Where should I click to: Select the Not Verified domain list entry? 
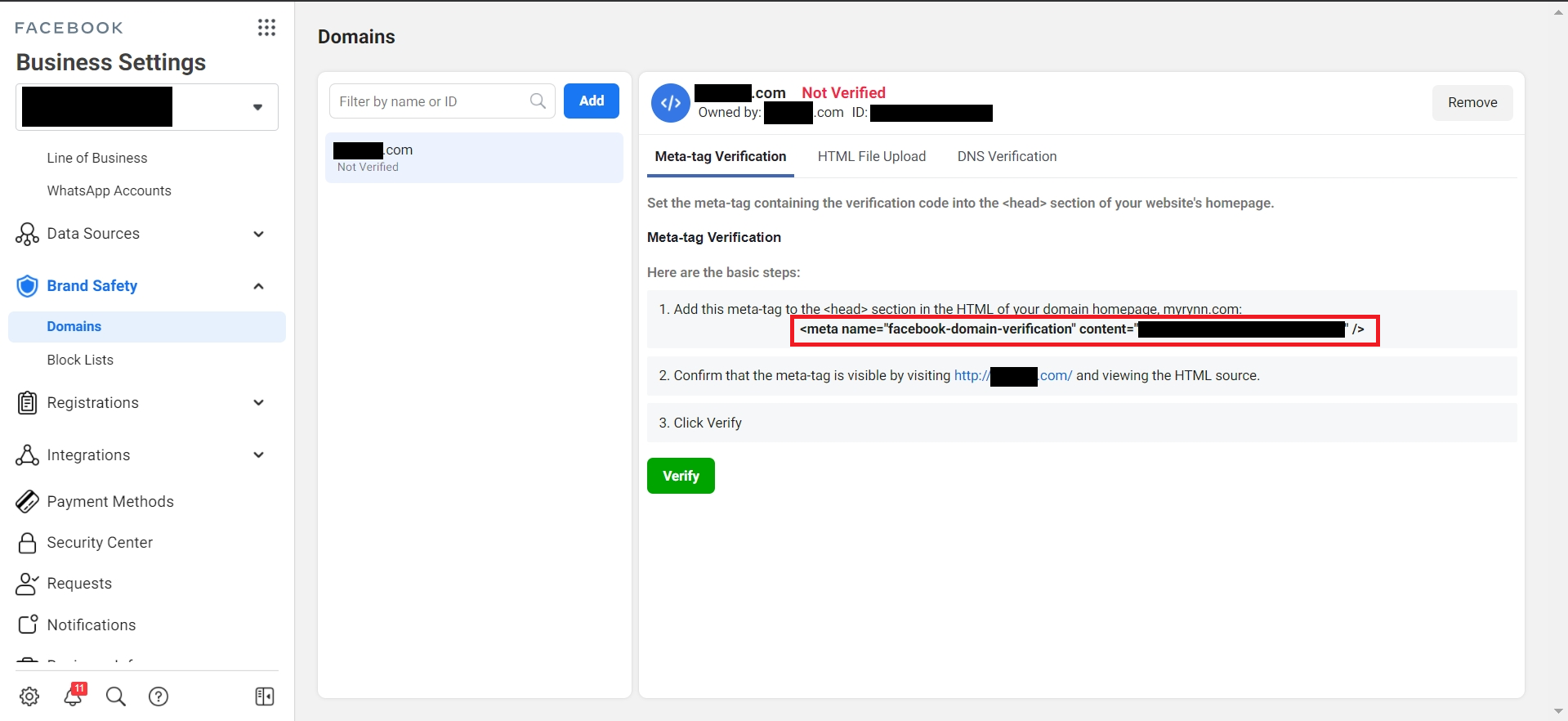coord(474,158)
